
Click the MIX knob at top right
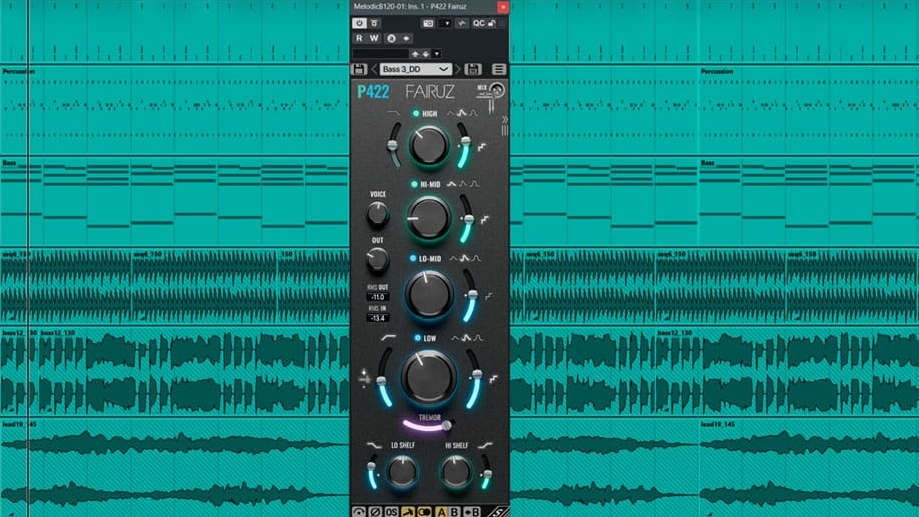pos(497,90)
